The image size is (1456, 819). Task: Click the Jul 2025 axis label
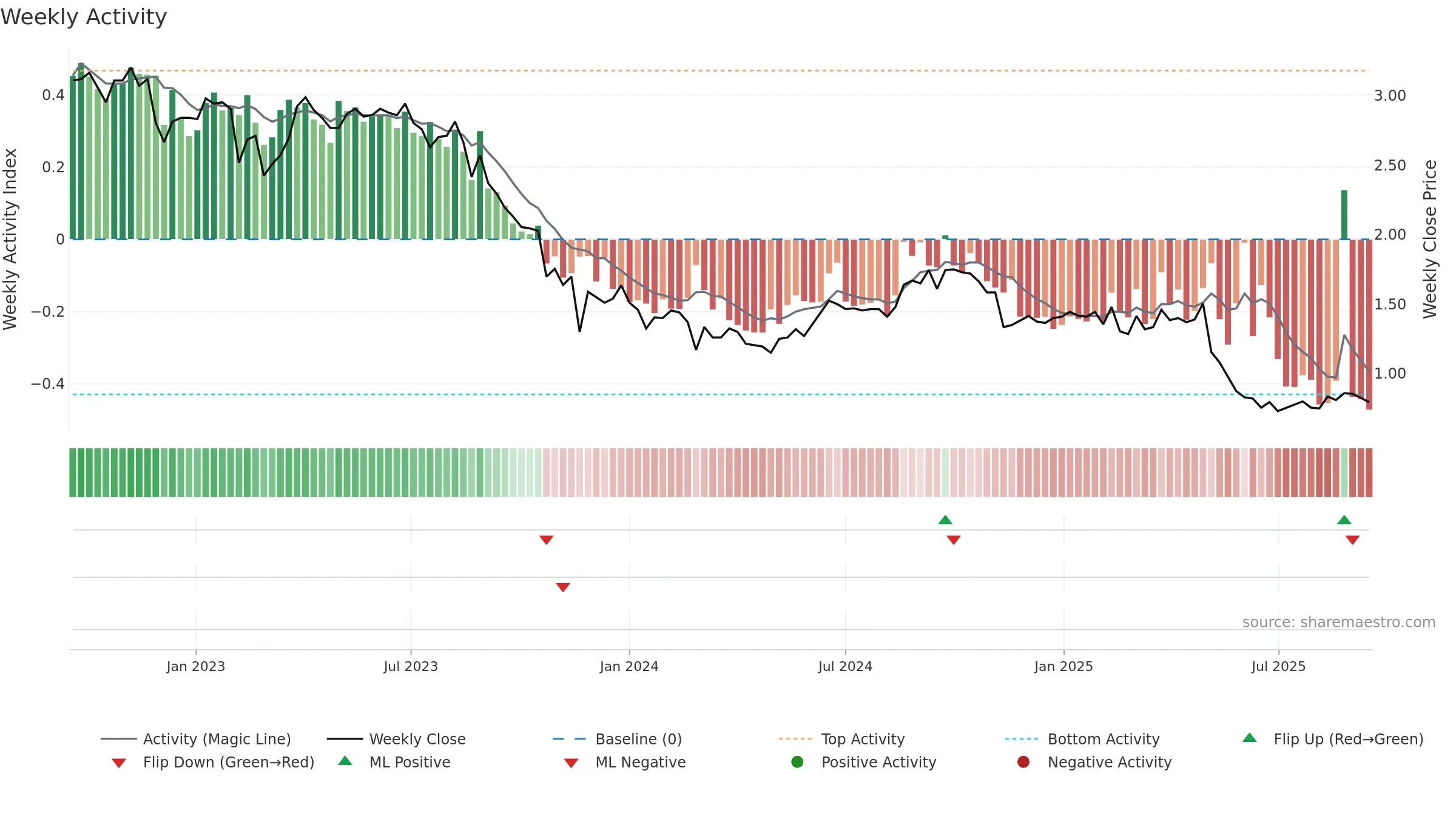[1278, 667]
